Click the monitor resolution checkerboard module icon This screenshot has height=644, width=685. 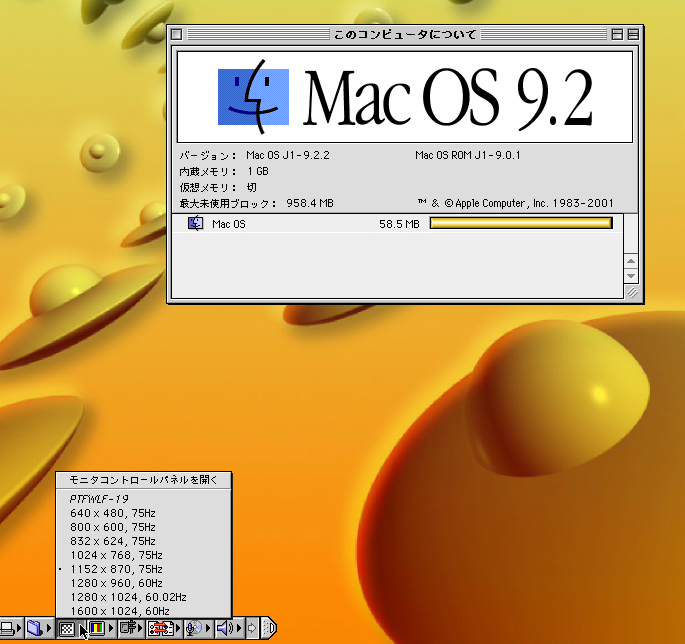(66, 629)
